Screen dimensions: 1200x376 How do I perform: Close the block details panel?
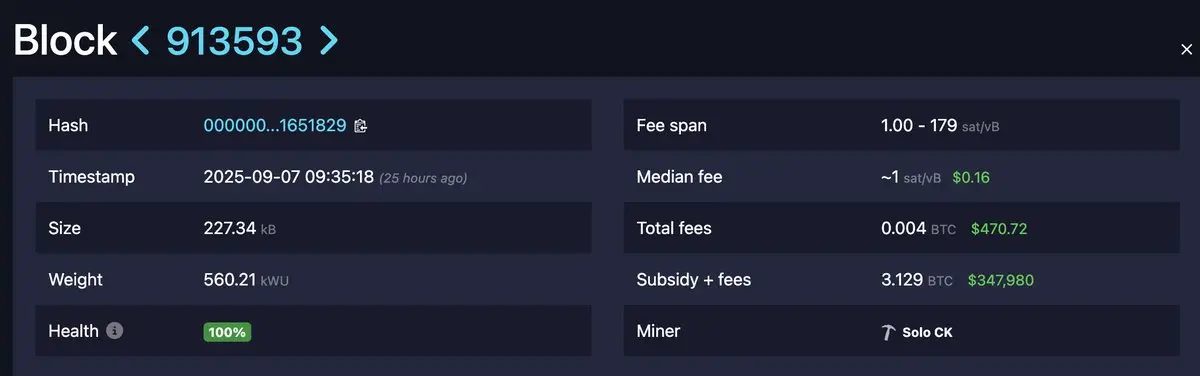(1186, 49)
